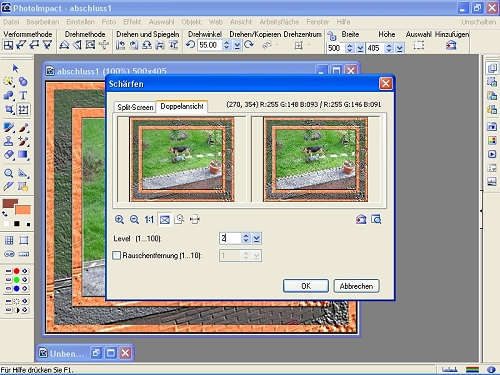
Task: Switch to Split-Screen tab
Action: [x=135, y=107]
